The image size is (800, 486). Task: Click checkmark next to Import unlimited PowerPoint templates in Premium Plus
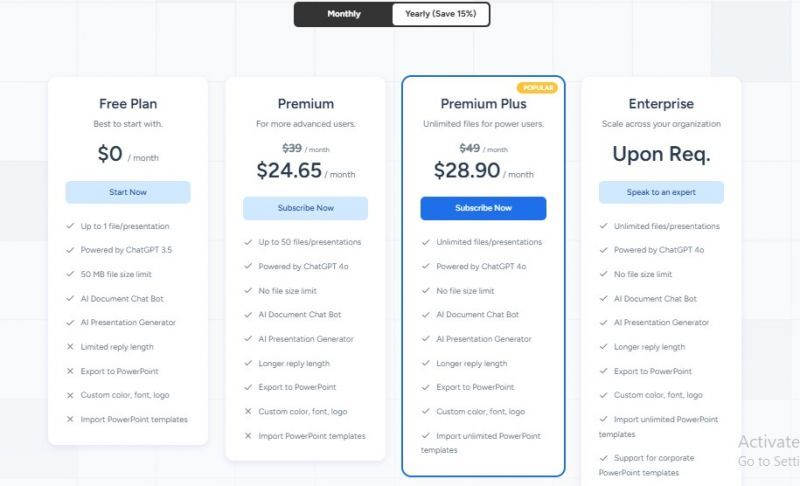(x=425, y=436)
